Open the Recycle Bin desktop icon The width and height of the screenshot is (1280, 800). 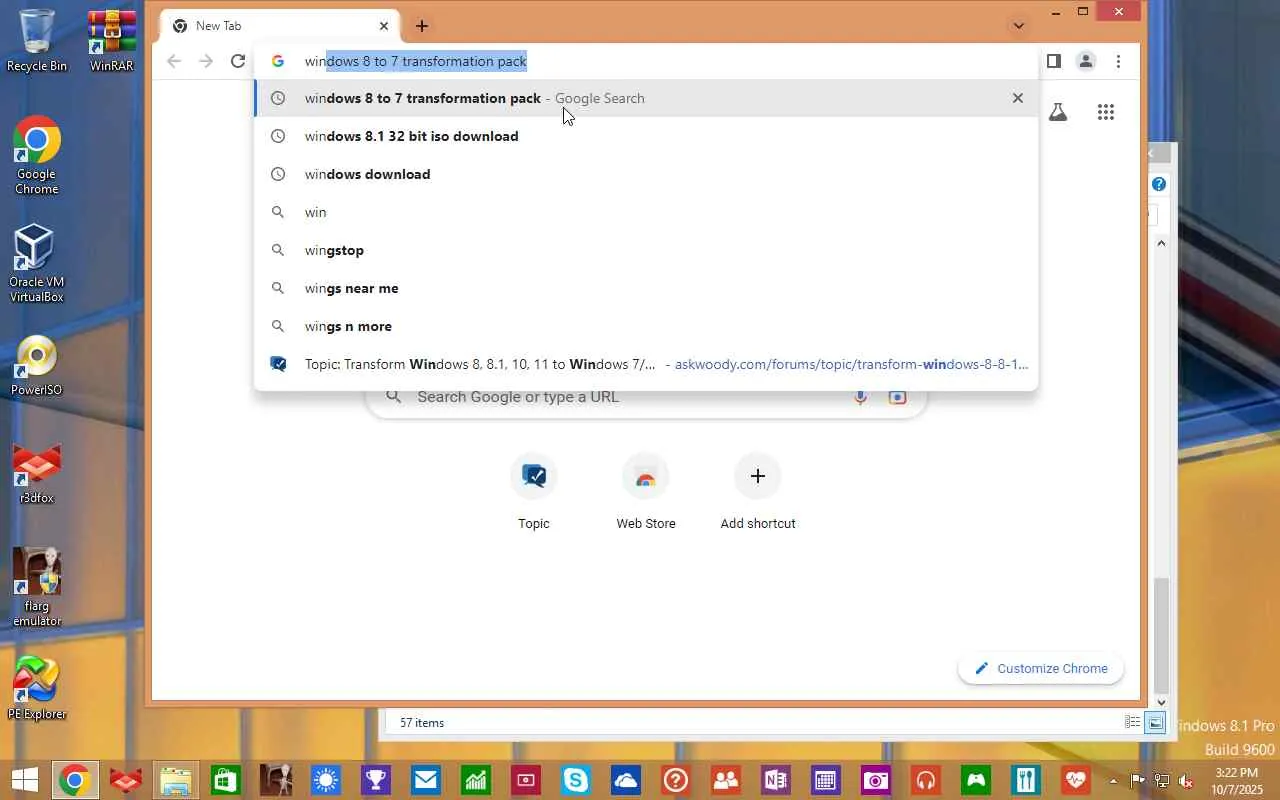(x=37, y=41)
